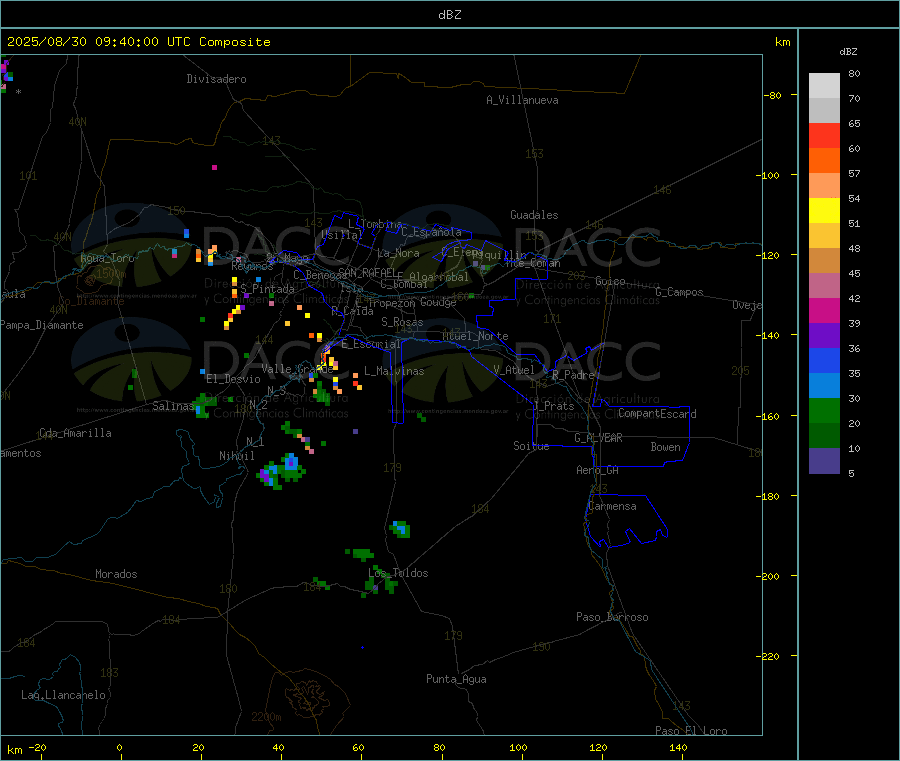Click the C_Campos label

click(679, 292)
